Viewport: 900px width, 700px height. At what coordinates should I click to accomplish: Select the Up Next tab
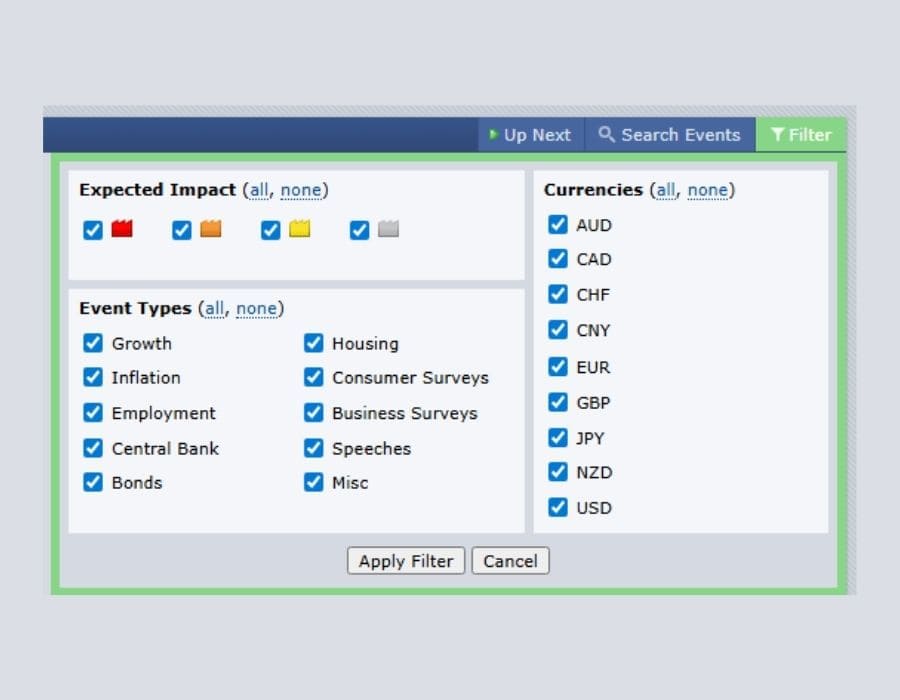(x=531, y=135)
